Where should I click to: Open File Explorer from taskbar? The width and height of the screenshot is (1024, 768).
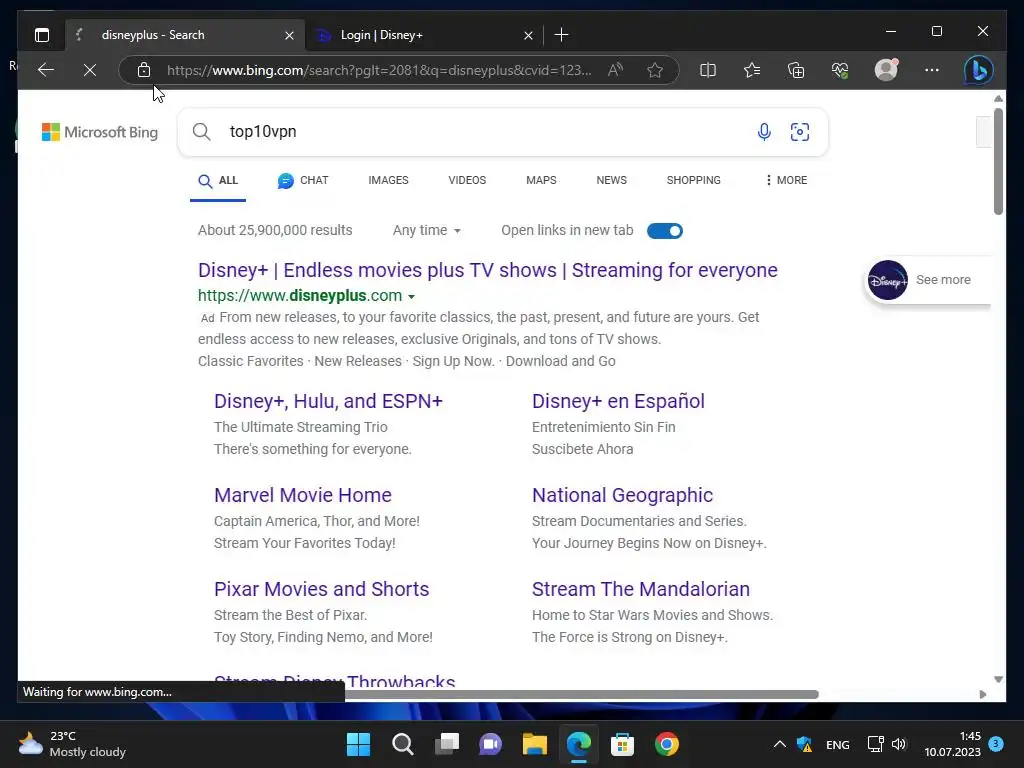point(534,744)
